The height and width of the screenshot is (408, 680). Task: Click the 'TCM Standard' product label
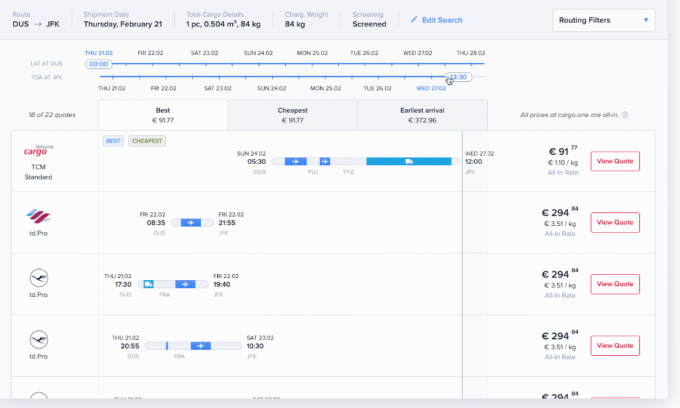[38, 172]
